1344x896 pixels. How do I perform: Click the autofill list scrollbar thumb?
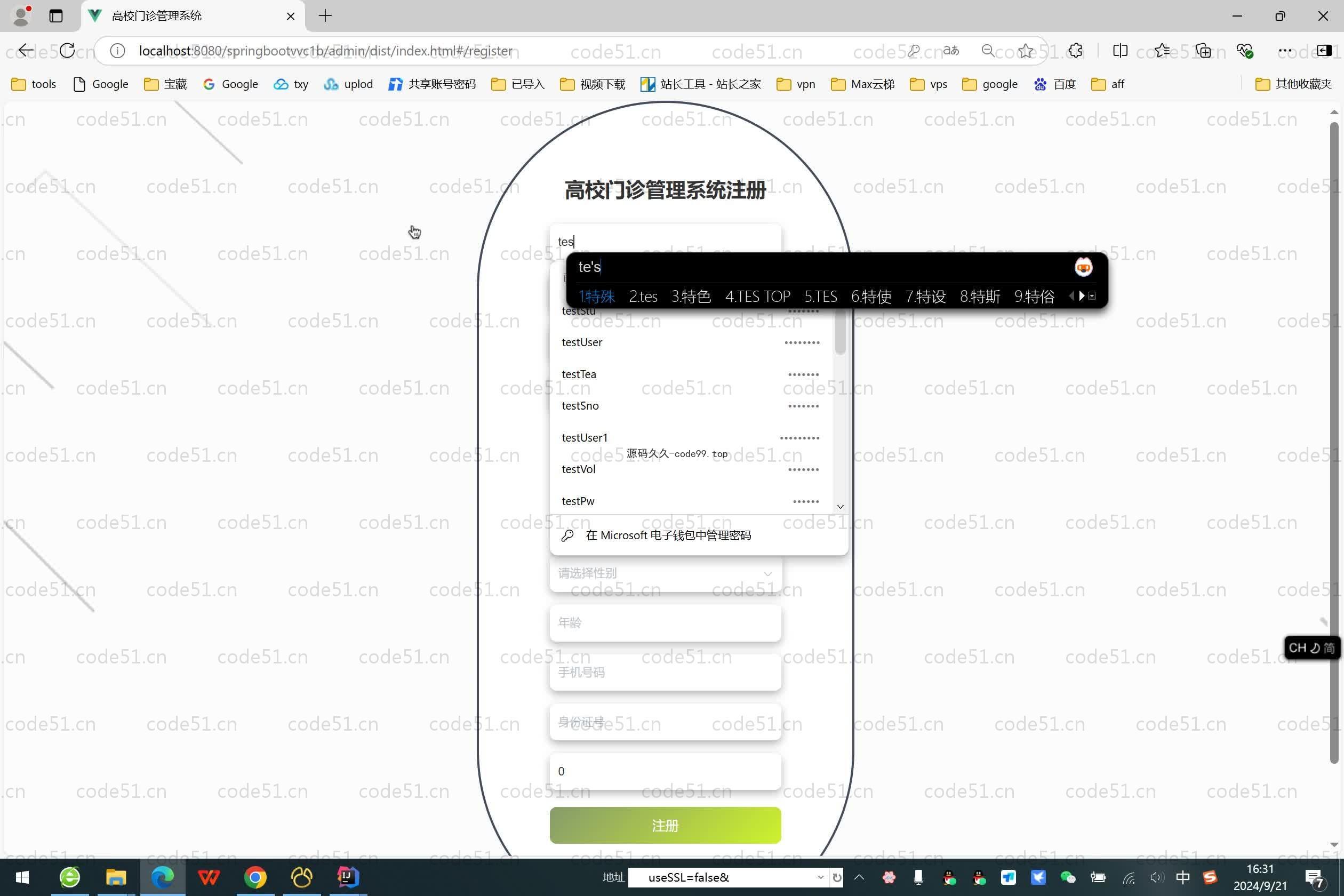coord(840,332)
